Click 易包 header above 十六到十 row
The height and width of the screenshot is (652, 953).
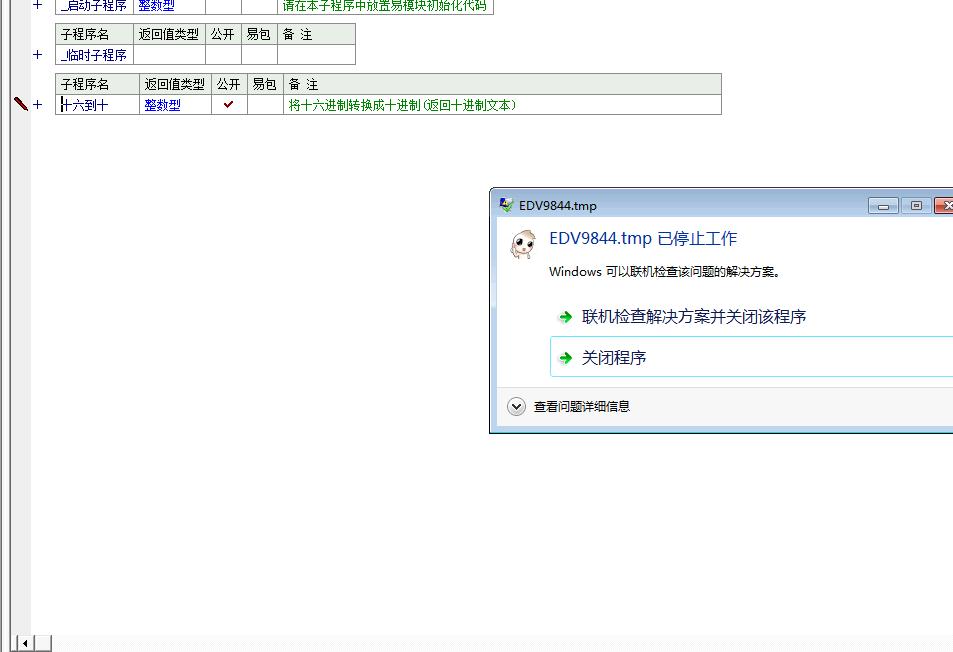coord(265,84)
